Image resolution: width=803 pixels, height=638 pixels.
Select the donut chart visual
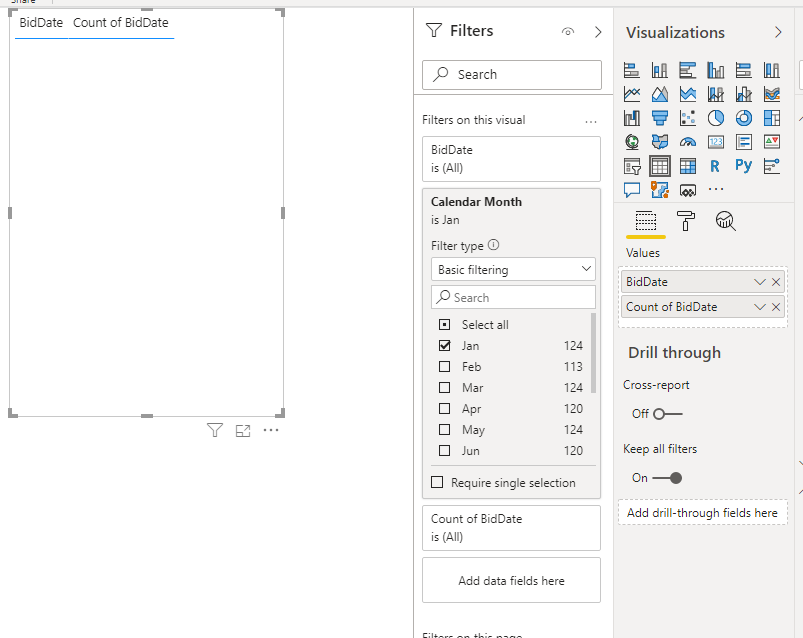click(x=744, y=118)
